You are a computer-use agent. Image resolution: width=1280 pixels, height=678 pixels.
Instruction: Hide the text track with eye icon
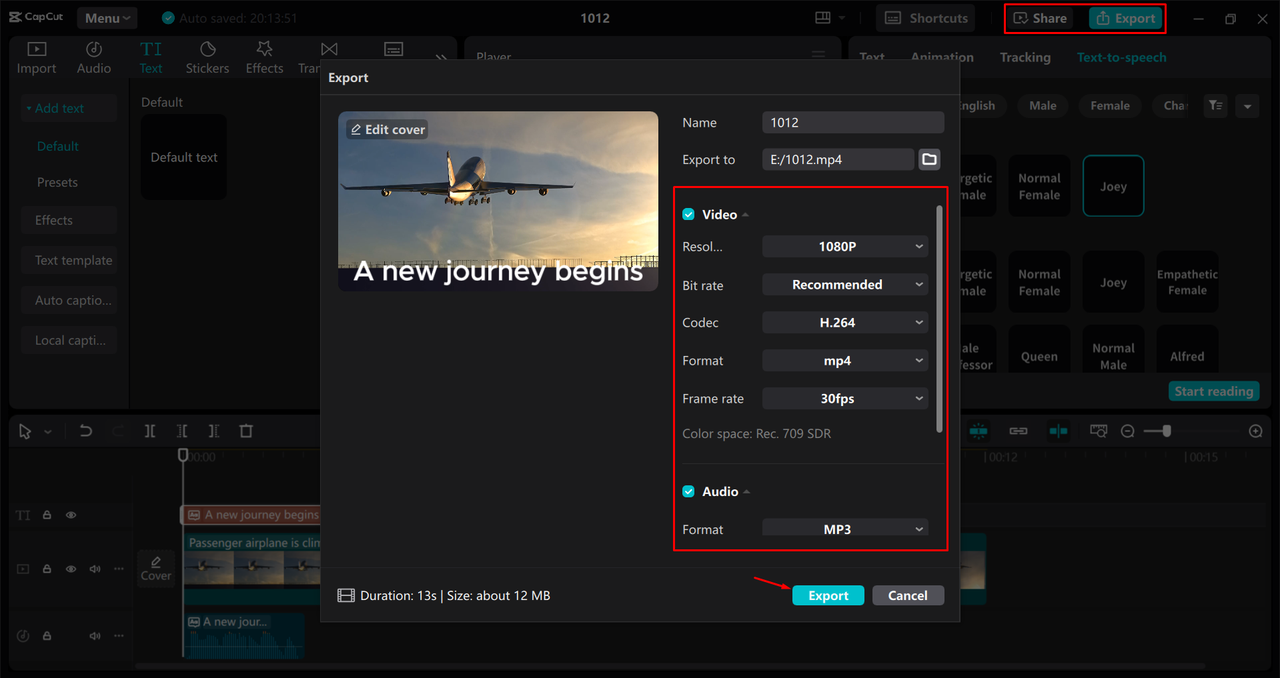point(71,515)
